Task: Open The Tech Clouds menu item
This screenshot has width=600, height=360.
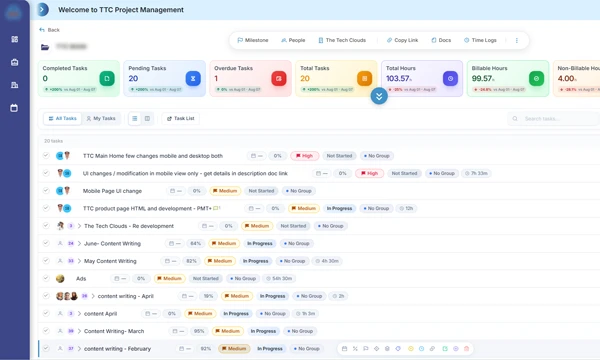Action: [342, 40]
